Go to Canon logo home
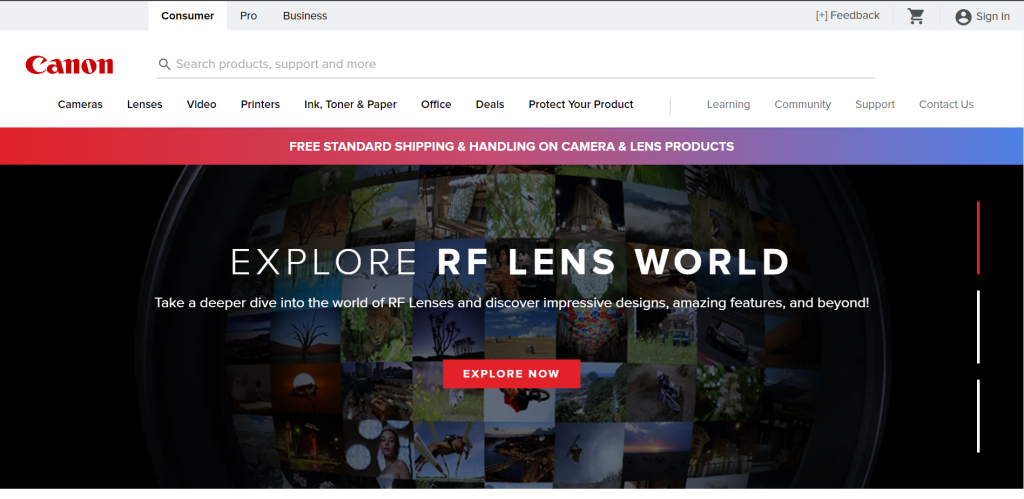1024x499 pixels. [69, 65]
